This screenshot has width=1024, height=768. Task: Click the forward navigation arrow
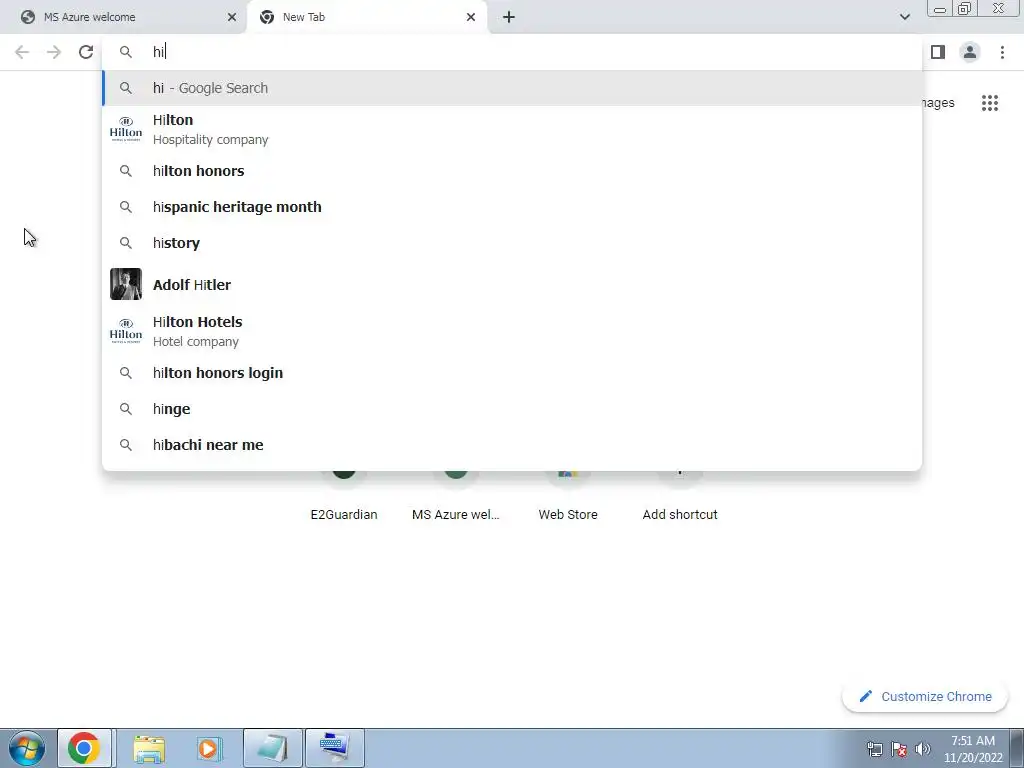pos(54,52)
